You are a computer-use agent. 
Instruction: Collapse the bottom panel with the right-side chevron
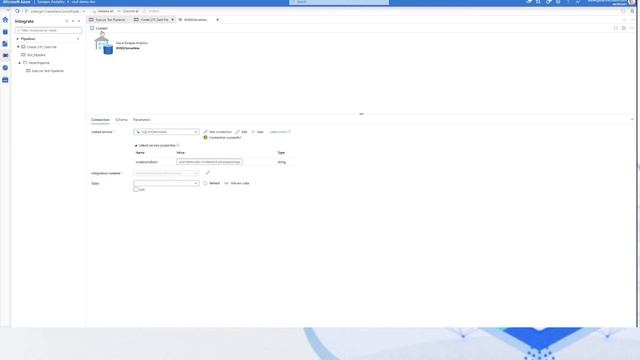coord(632,120)
